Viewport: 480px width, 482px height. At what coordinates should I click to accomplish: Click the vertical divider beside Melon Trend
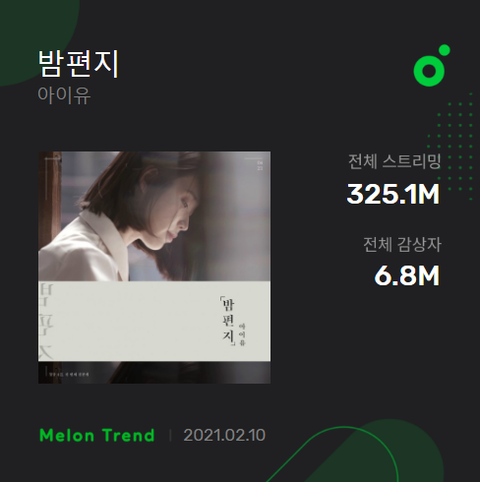(170, 435)
